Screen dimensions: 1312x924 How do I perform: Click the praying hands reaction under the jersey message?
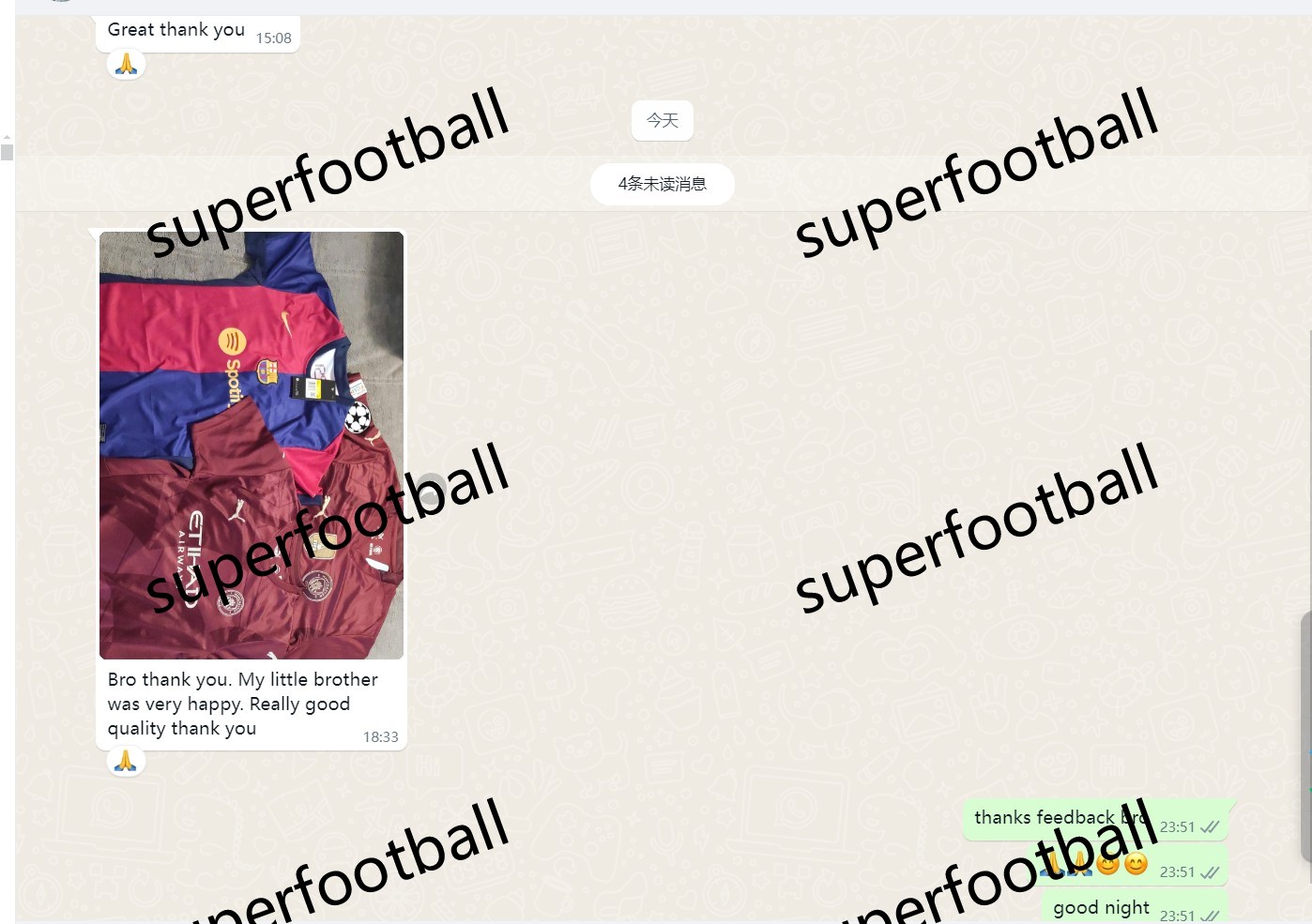tap(126, 761)
